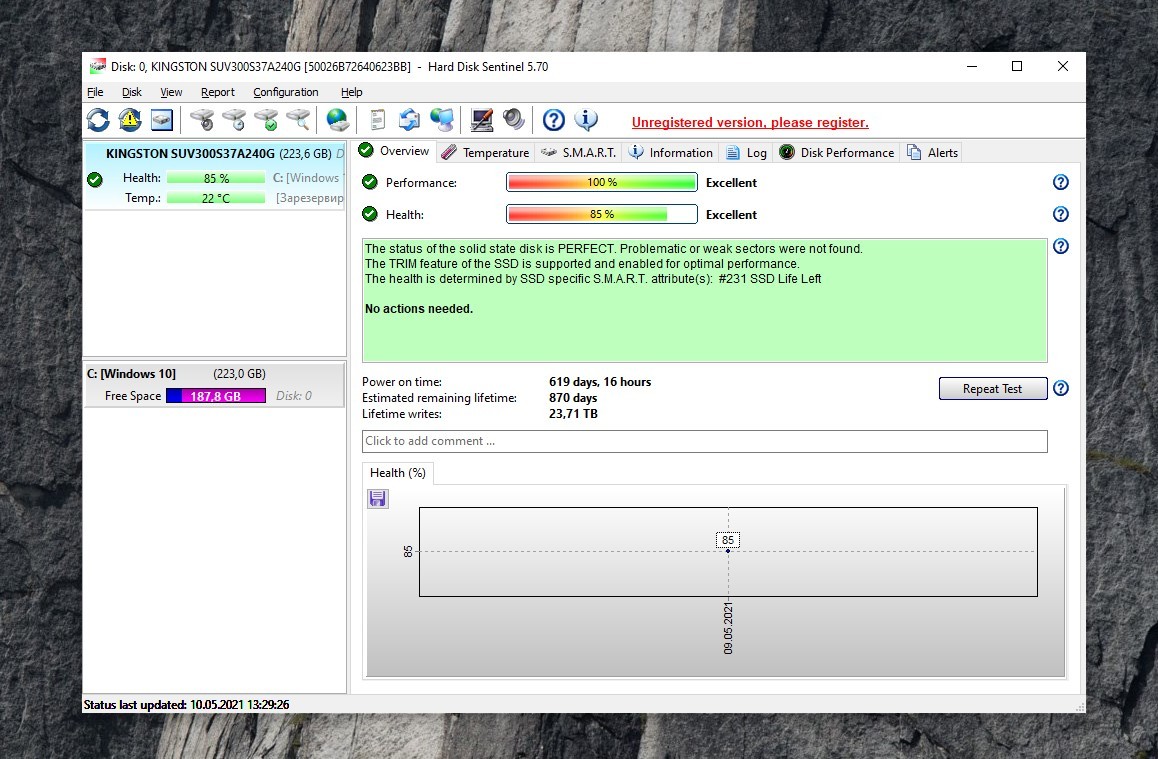Click the computer with screwdriver configuration icon

[x=482, y=120]
